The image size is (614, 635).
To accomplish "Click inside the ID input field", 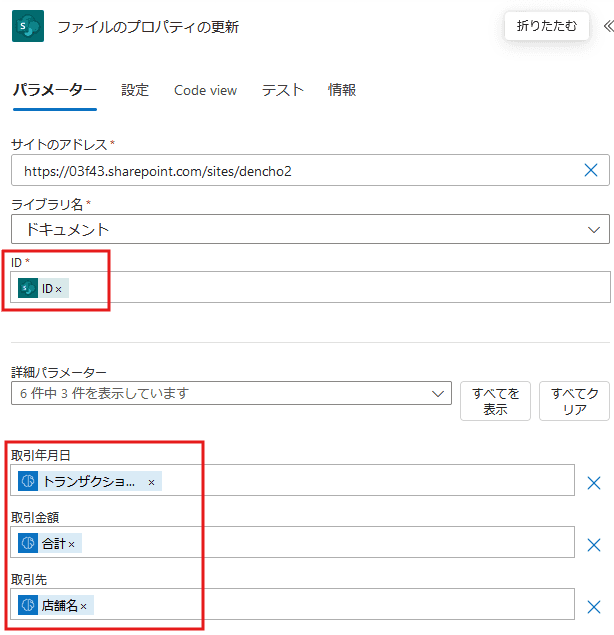I will point(340,288).
